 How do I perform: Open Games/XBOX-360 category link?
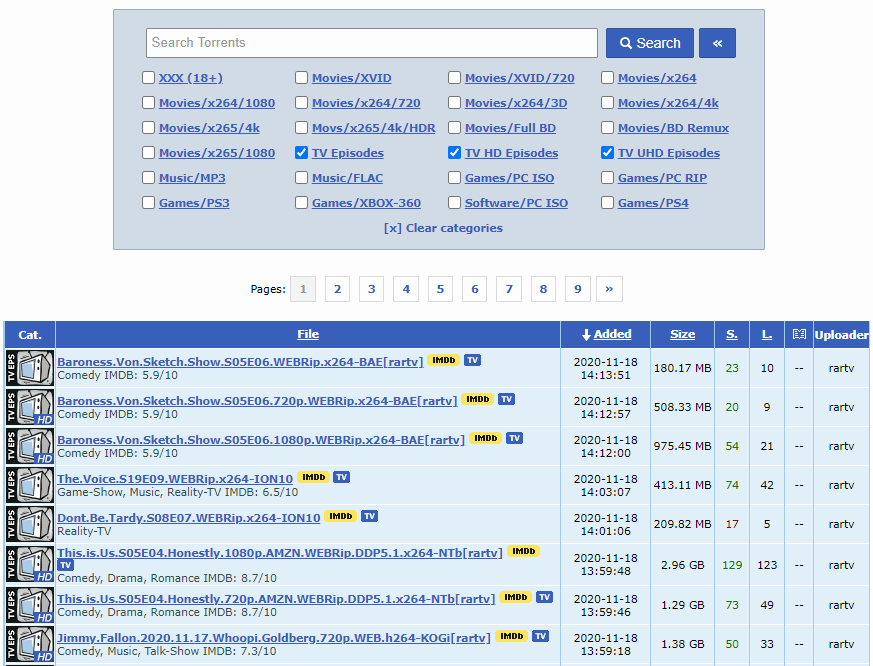[366, 203]
